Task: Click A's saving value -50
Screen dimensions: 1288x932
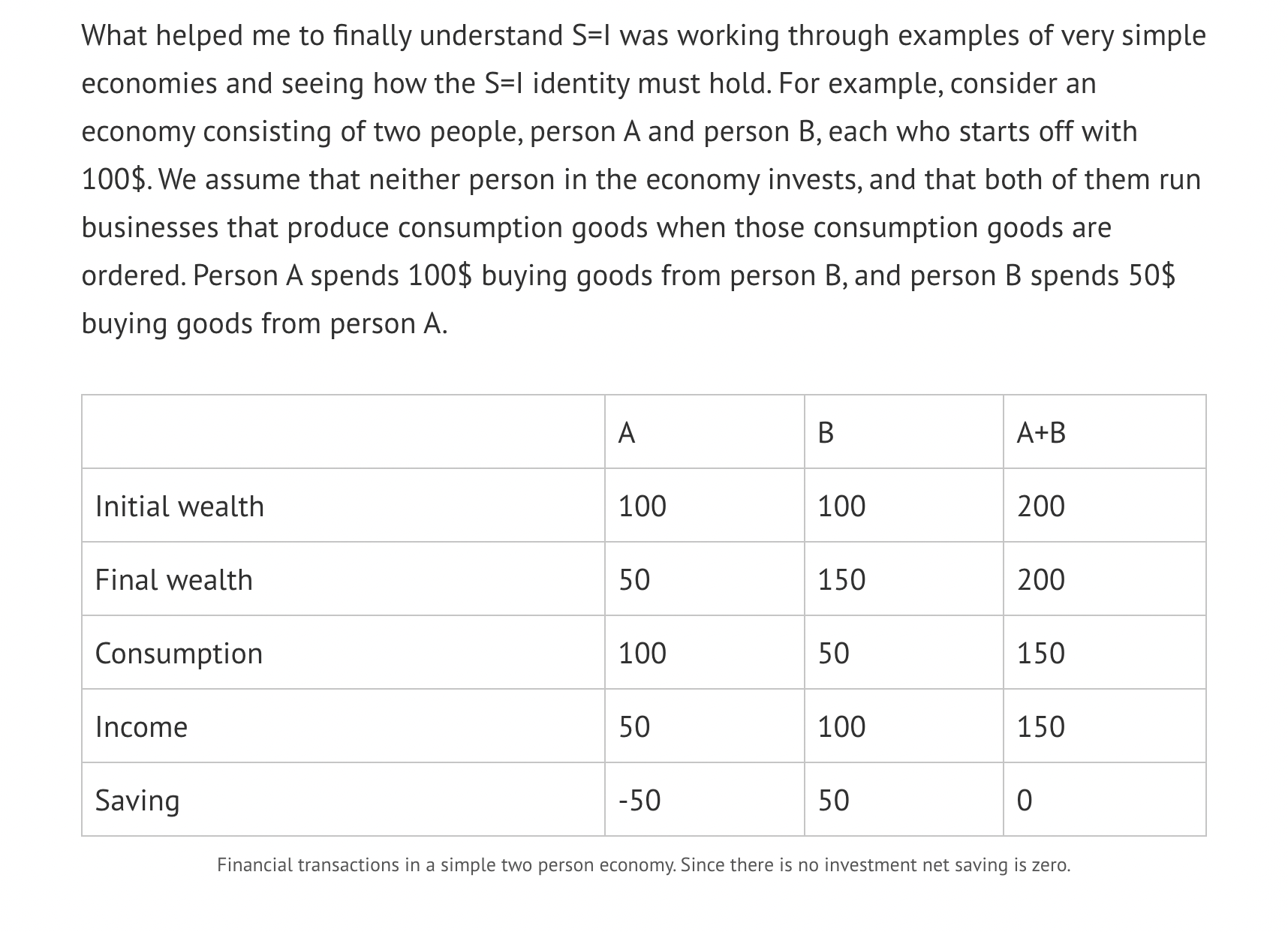Action: click(x=639, y=801)
